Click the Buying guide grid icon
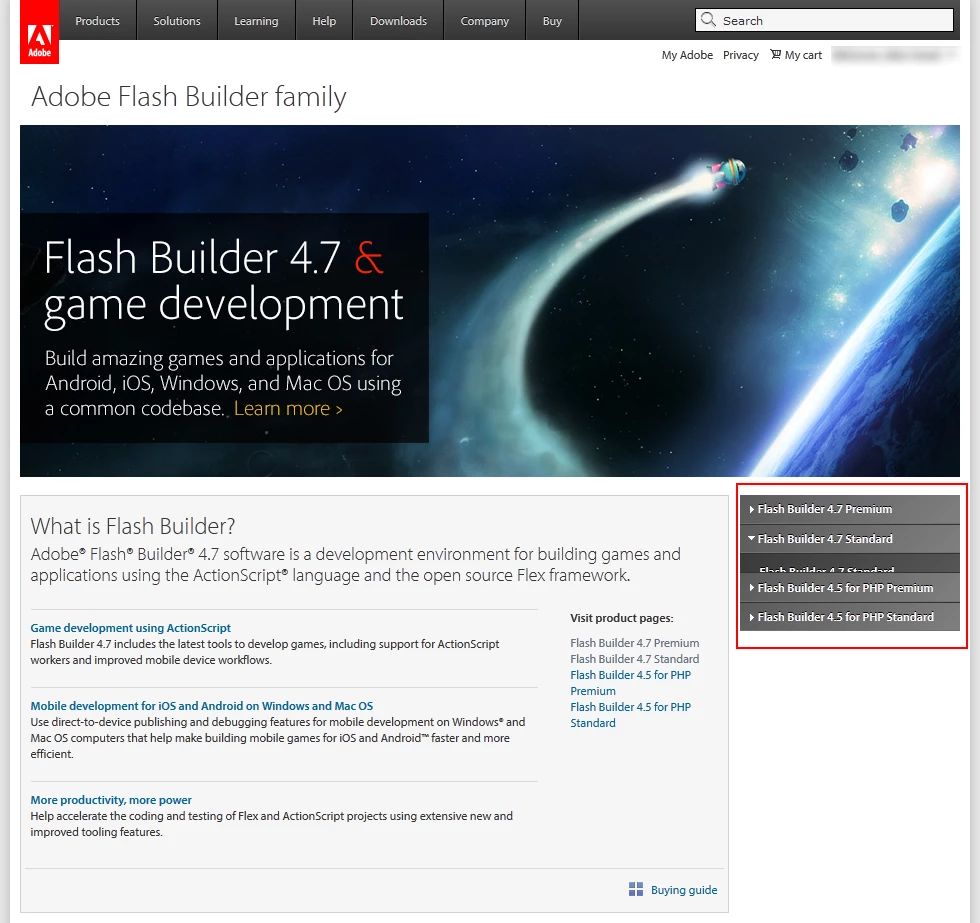Viewport: 980px width, 923px height. [636, 889]
